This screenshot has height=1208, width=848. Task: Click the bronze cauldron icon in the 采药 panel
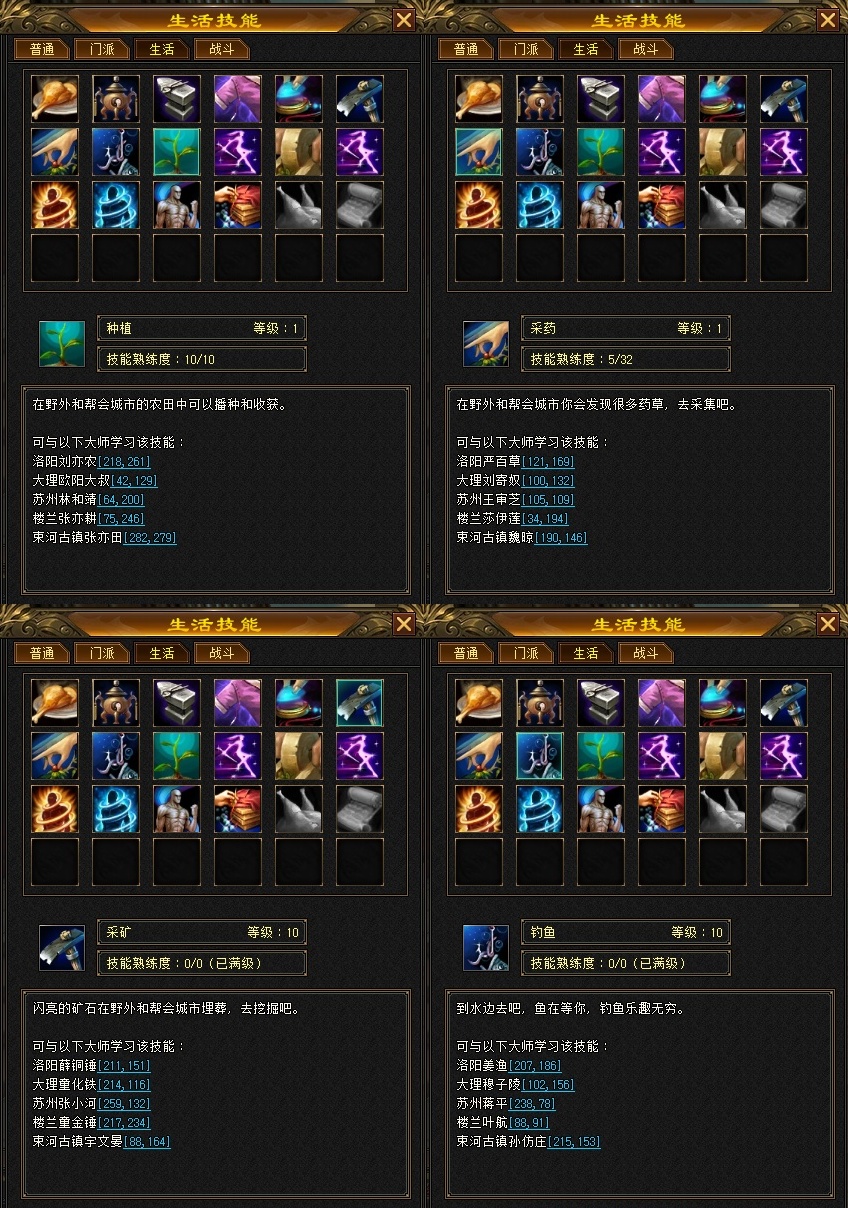click(x=540, y=99)
